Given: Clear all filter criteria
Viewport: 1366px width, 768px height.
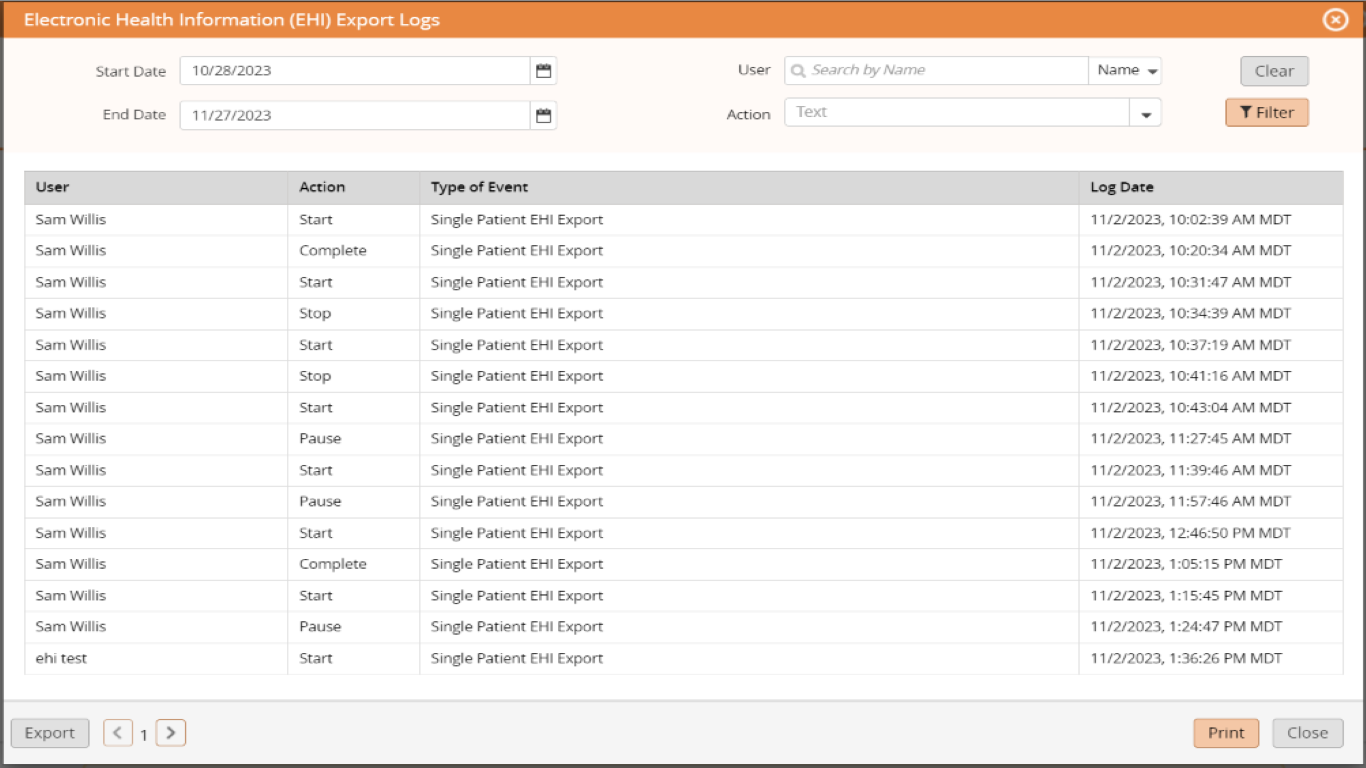Looking at the screenshot, I should click(x=1272, y=70).
